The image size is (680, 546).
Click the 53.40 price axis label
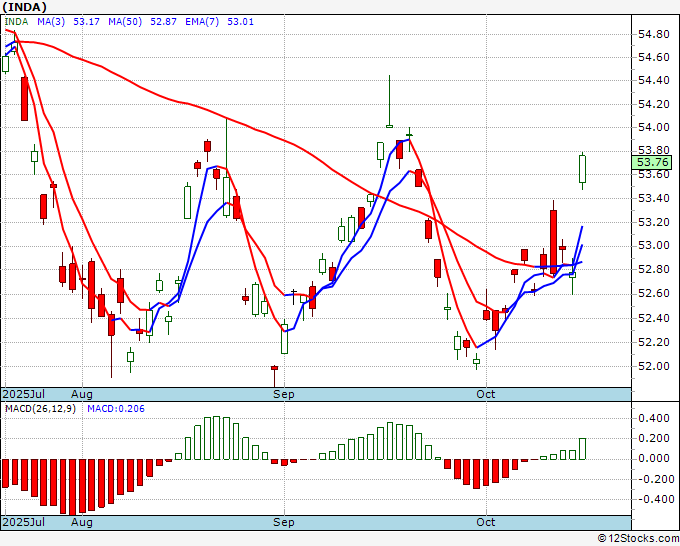[x=654, y=199]
